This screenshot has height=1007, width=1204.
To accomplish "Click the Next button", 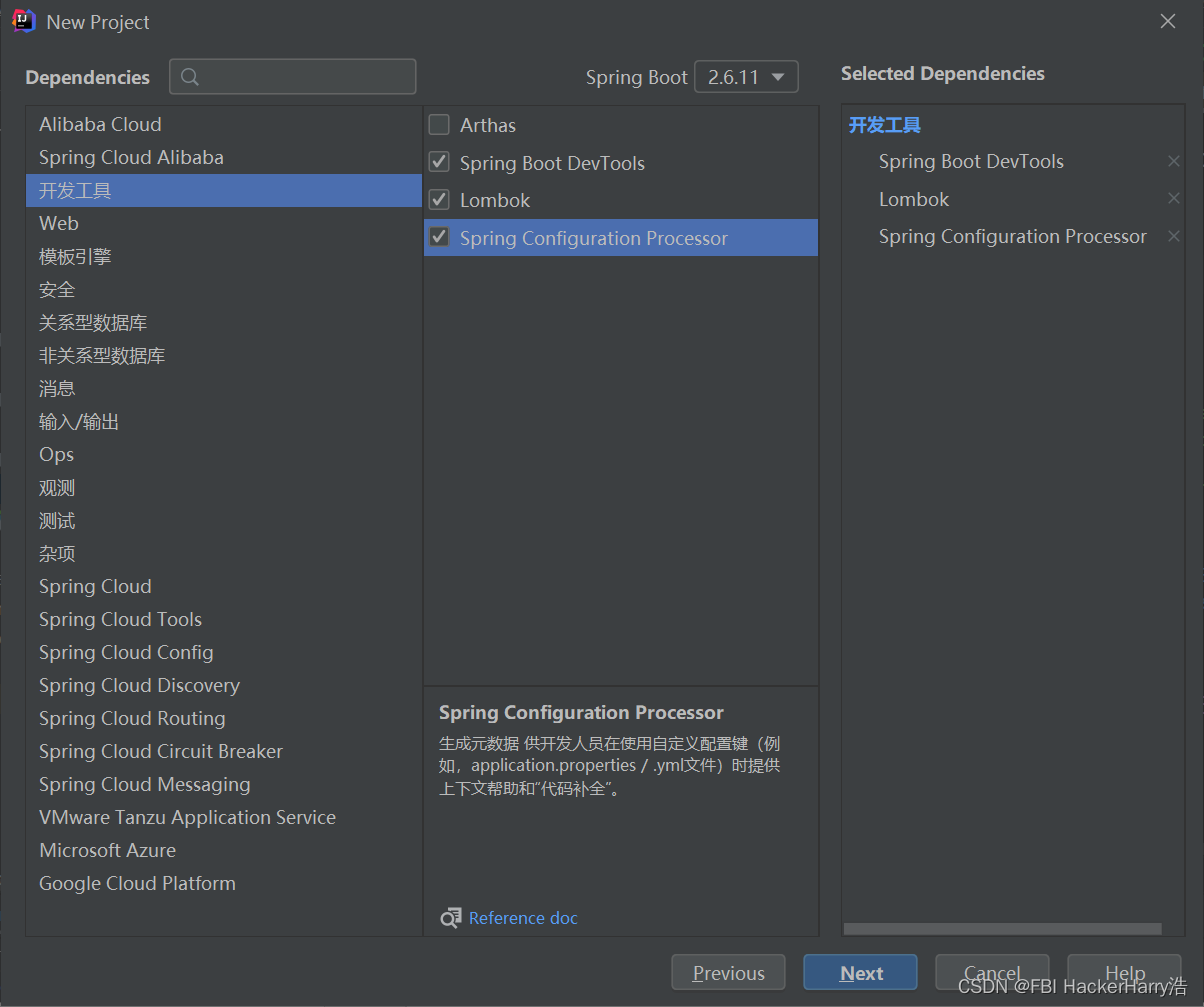I will (861, 973).
